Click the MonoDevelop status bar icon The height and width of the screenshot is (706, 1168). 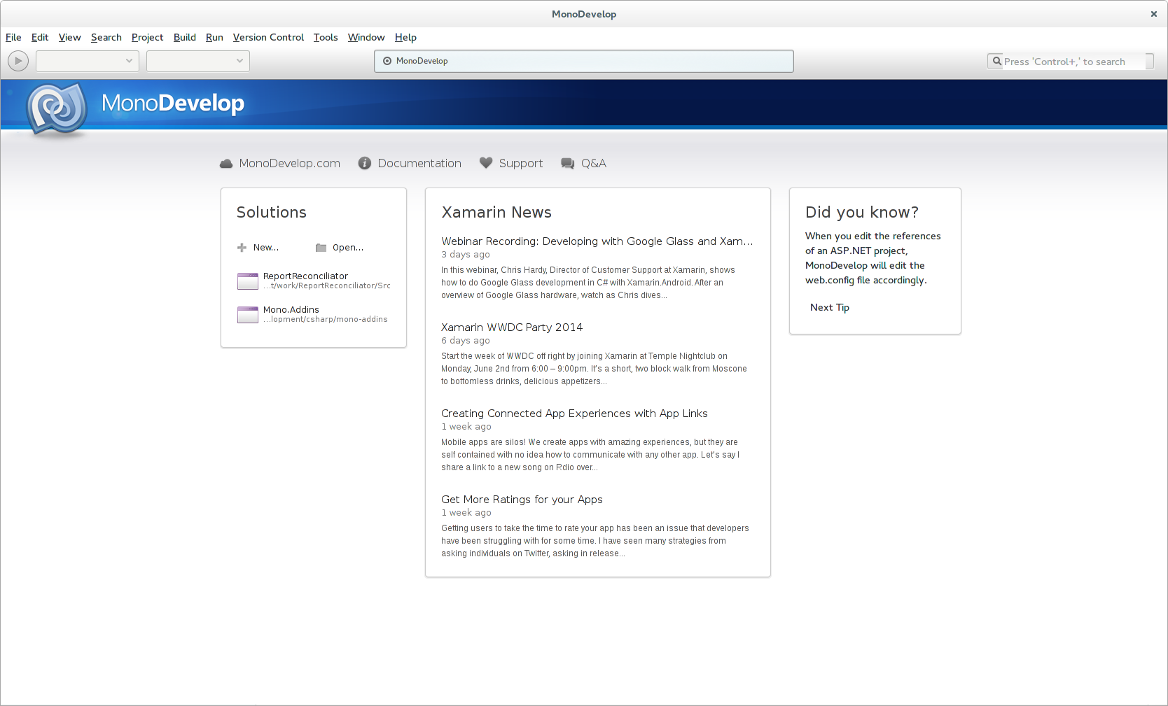coord(387,61)
